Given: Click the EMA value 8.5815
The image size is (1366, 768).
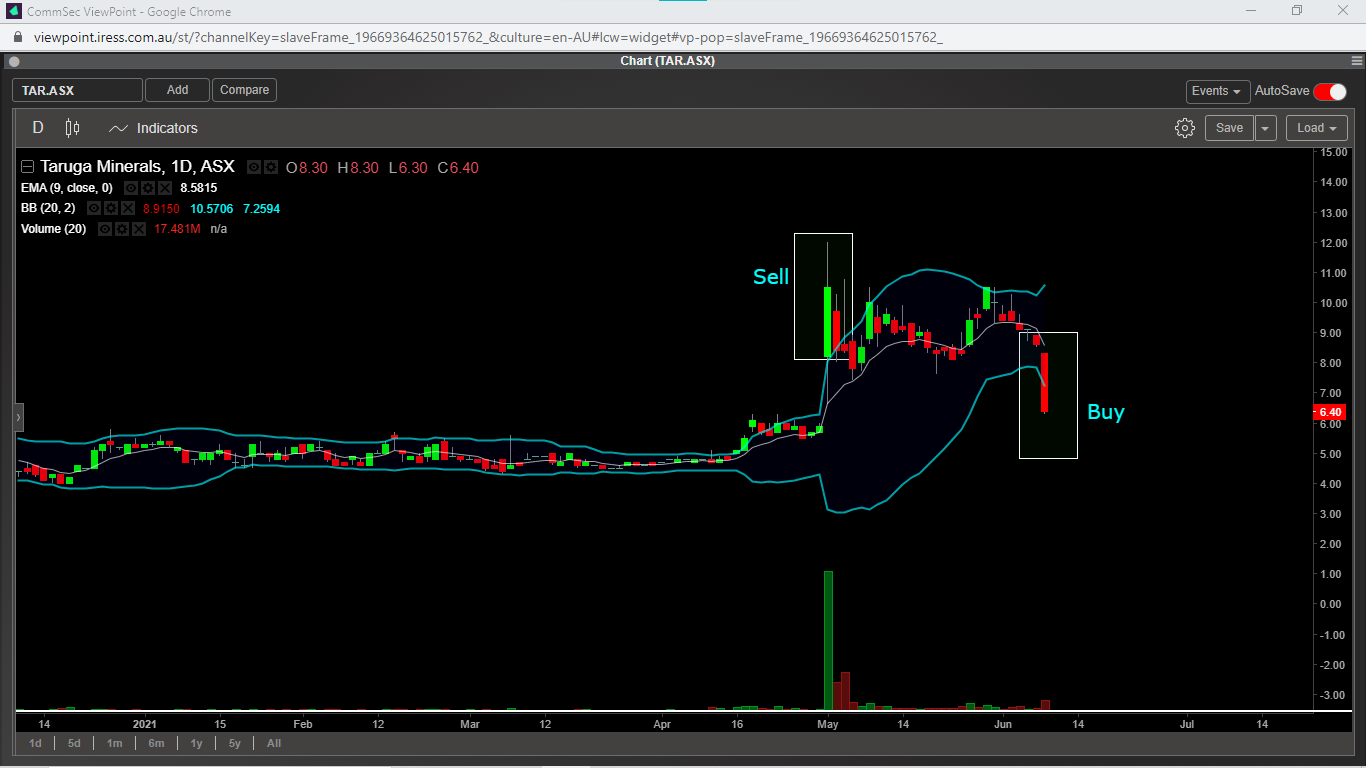Looking at the screenshot, I should click(199, 188).
